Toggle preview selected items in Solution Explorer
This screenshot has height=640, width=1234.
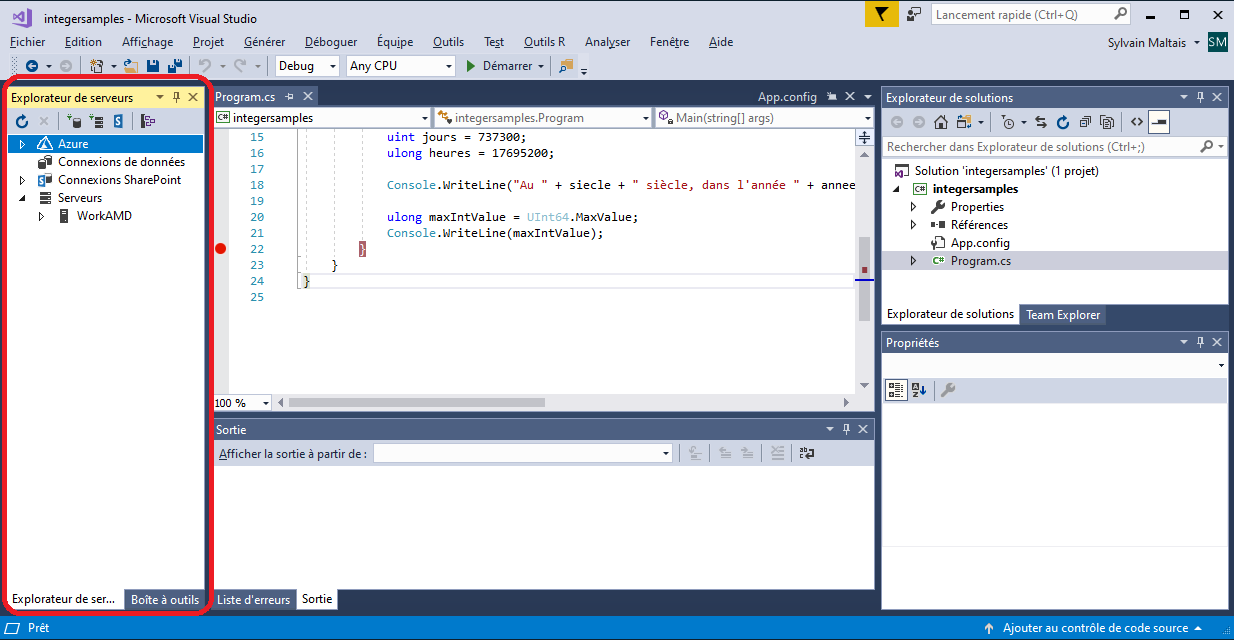coord(1159,122)
